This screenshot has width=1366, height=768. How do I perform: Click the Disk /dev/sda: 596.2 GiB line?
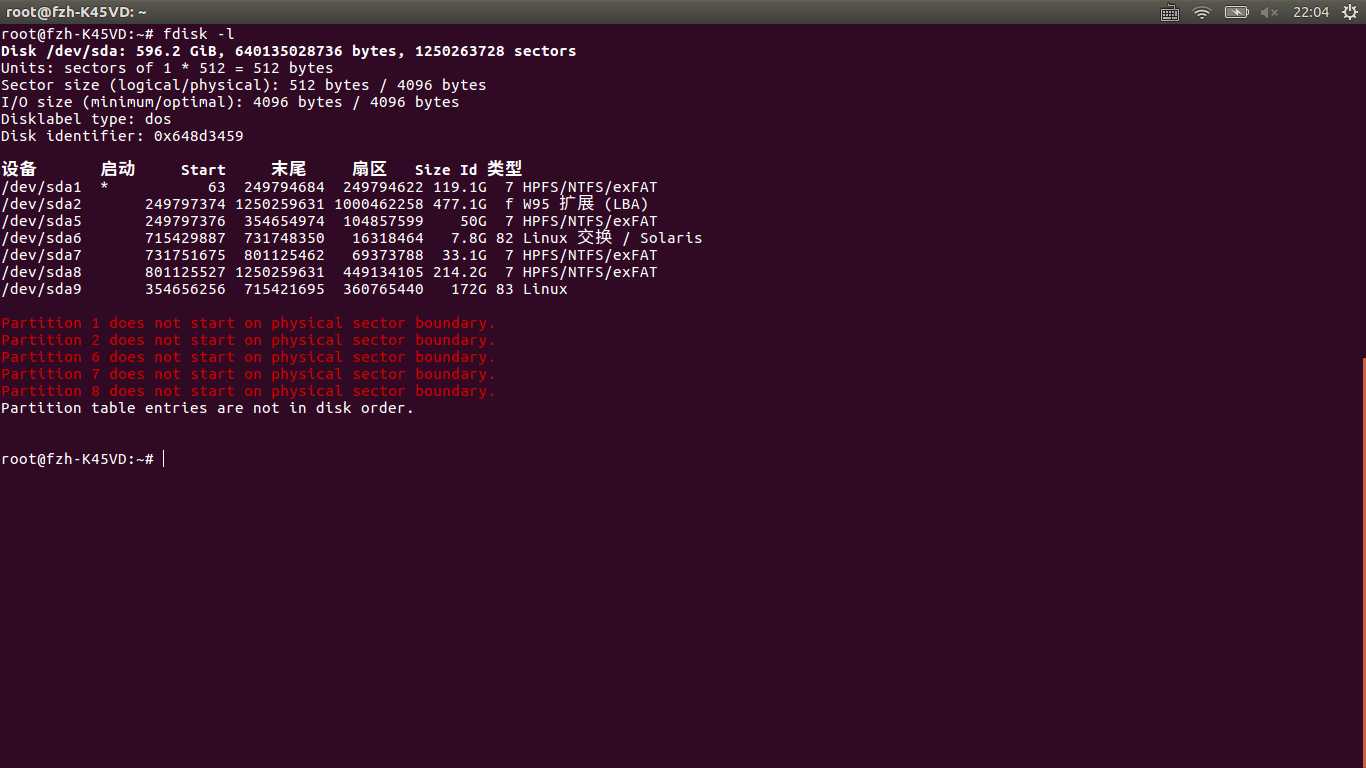(x=288, y=51)
